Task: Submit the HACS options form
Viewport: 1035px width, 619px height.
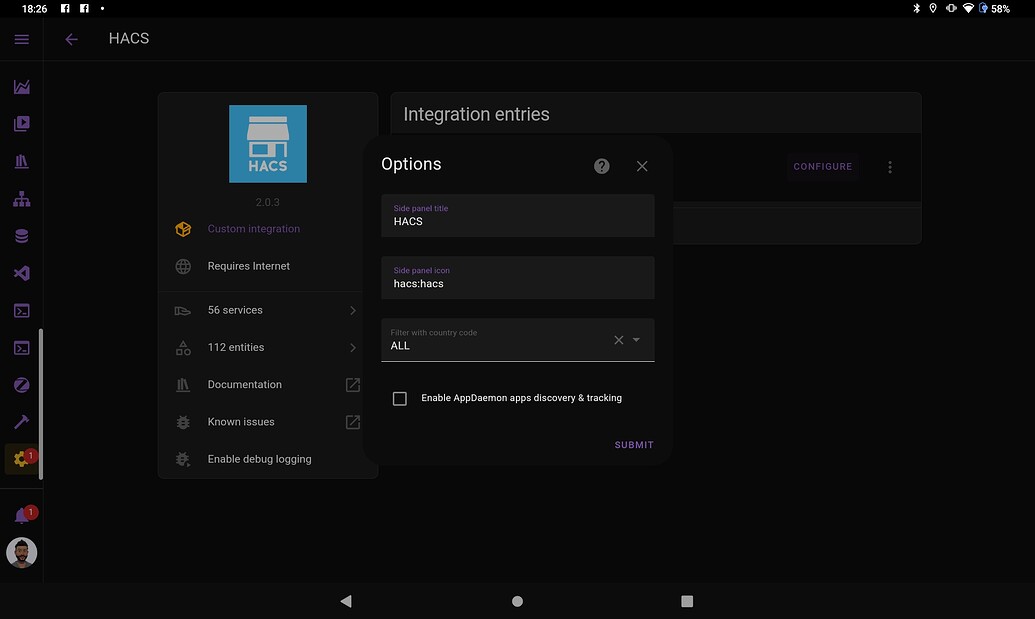Action: [633, 444]
